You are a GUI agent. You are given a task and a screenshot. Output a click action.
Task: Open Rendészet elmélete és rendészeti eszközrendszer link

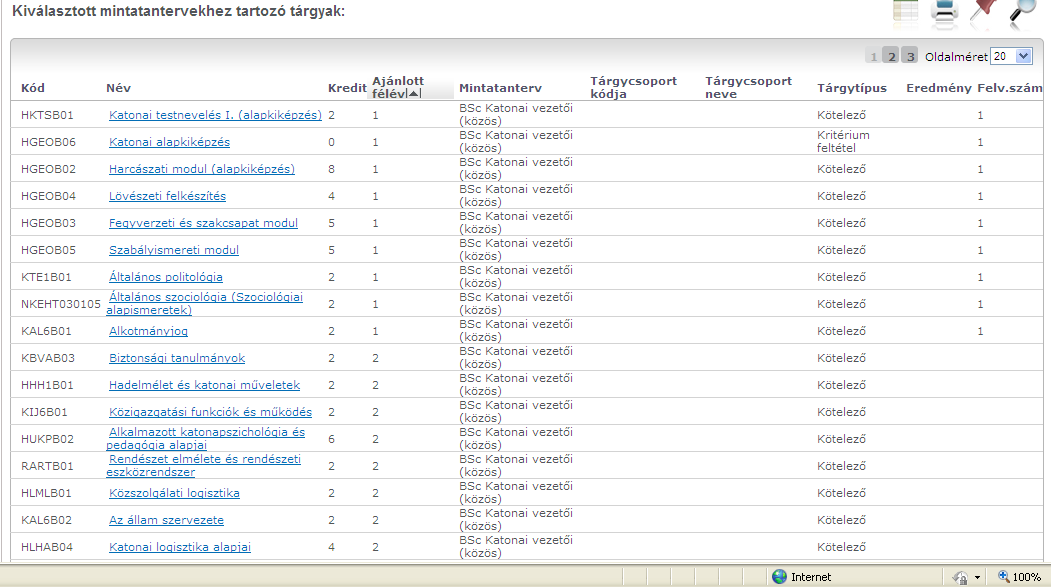(204, 465)
